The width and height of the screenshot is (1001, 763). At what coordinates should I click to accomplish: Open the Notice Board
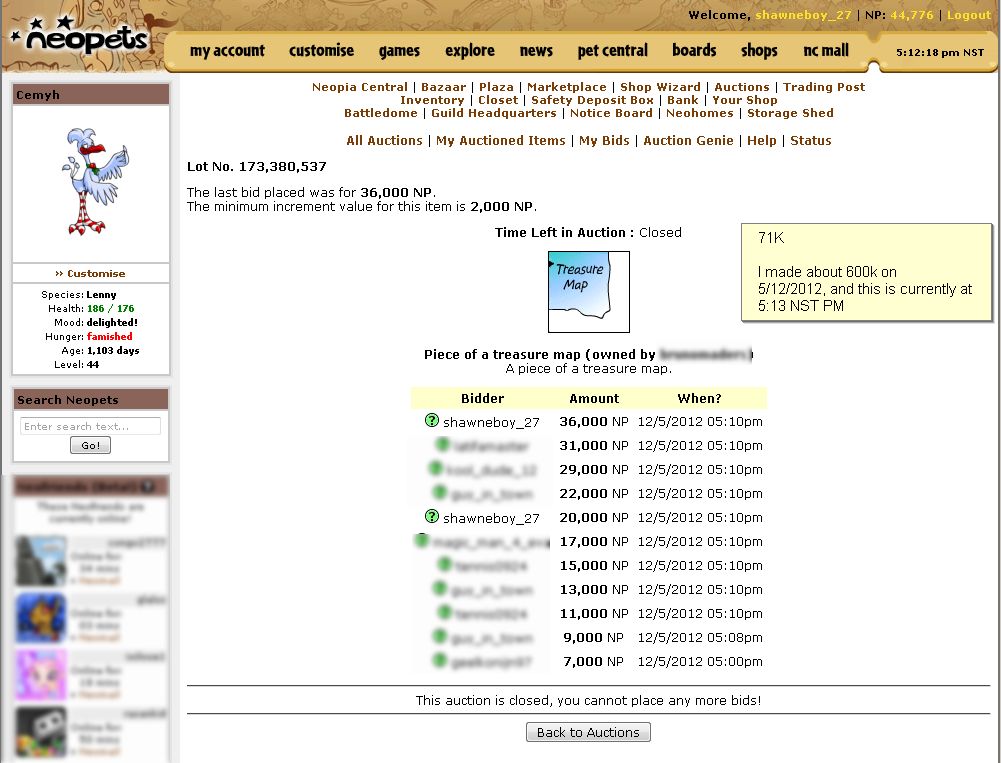tap(611, 113)
